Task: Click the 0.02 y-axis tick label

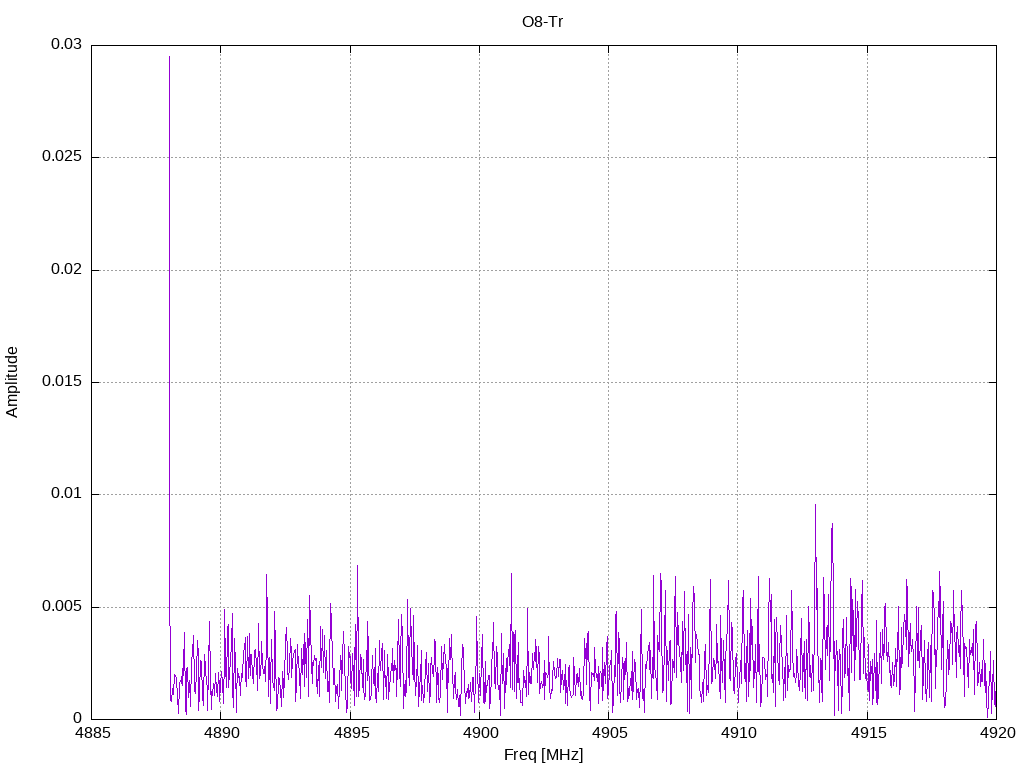Action: (x=67, y=269)
